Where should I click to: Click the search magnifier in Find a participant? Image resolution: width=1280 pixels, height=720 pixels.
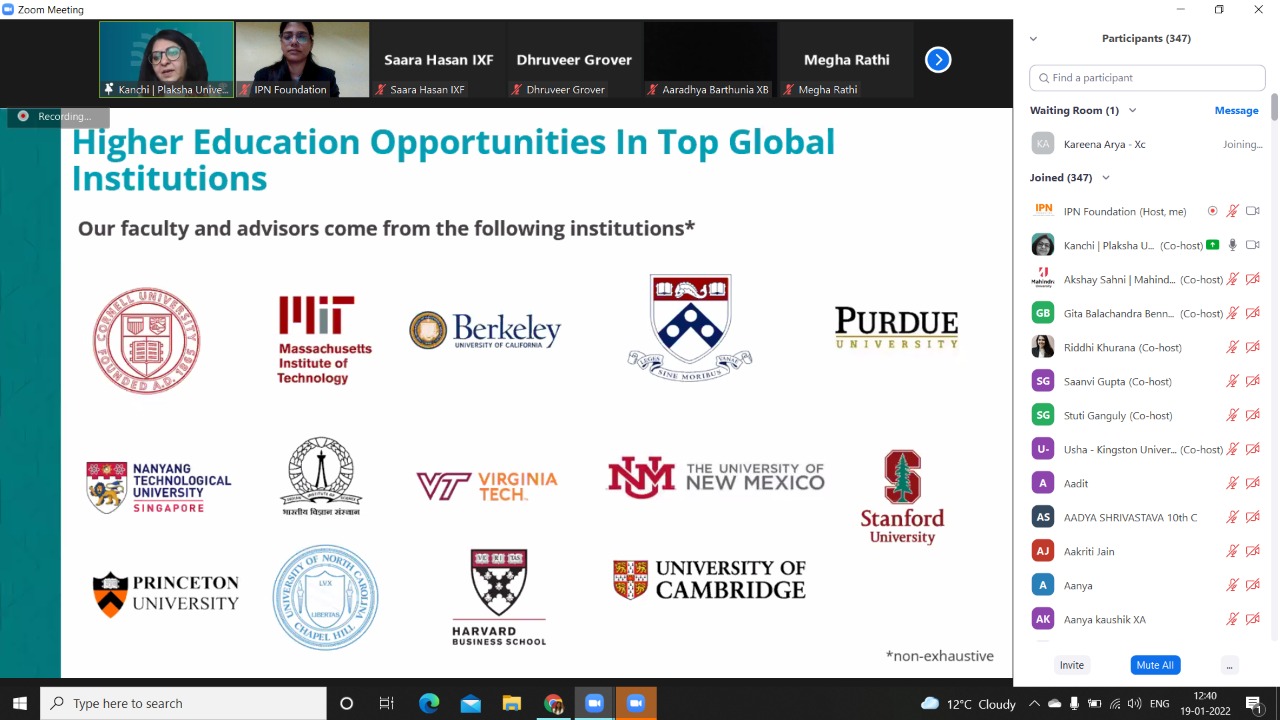(1044, 78)
